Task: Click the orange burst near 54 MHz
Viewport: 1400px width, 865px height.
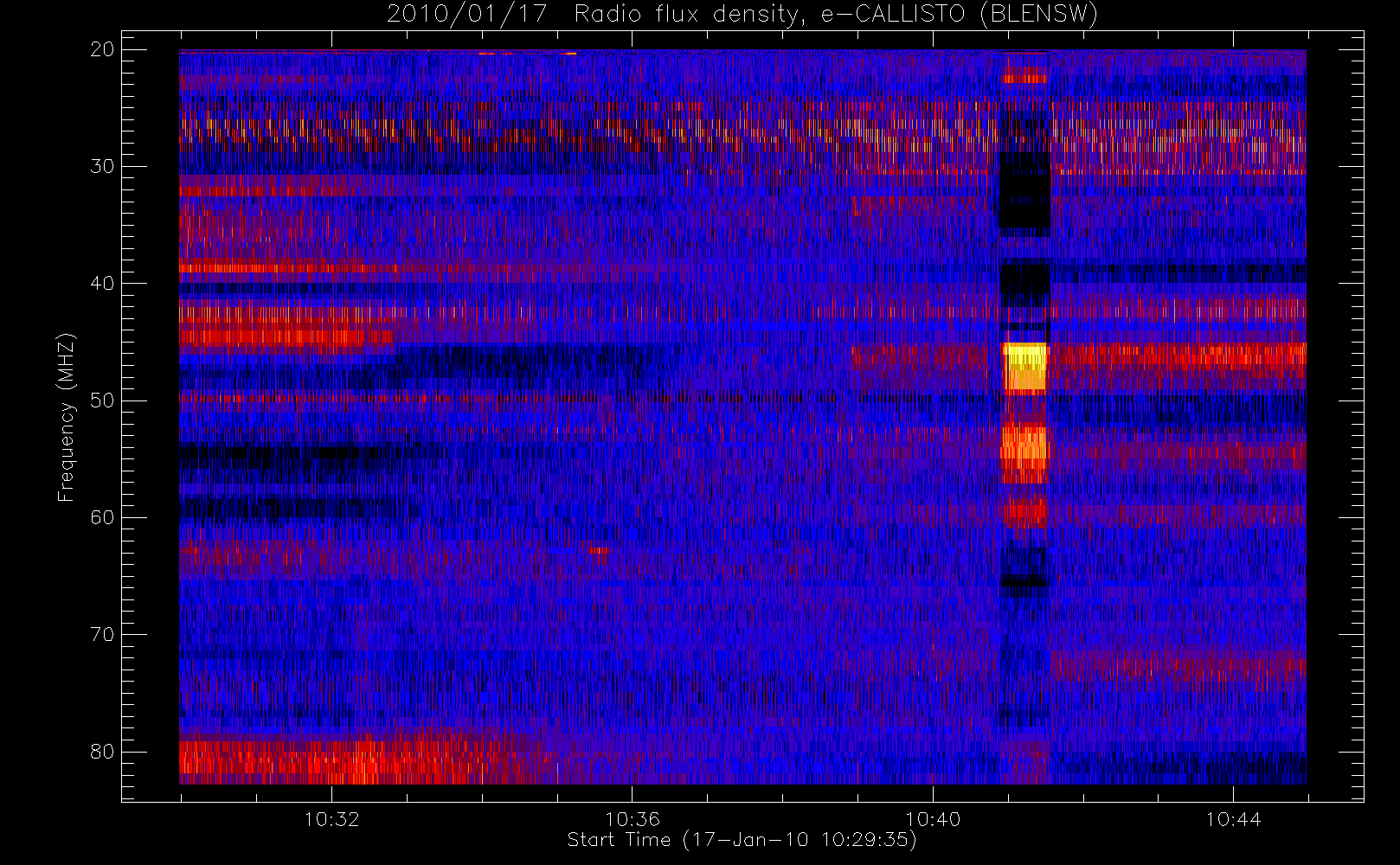Action: 1024,452
